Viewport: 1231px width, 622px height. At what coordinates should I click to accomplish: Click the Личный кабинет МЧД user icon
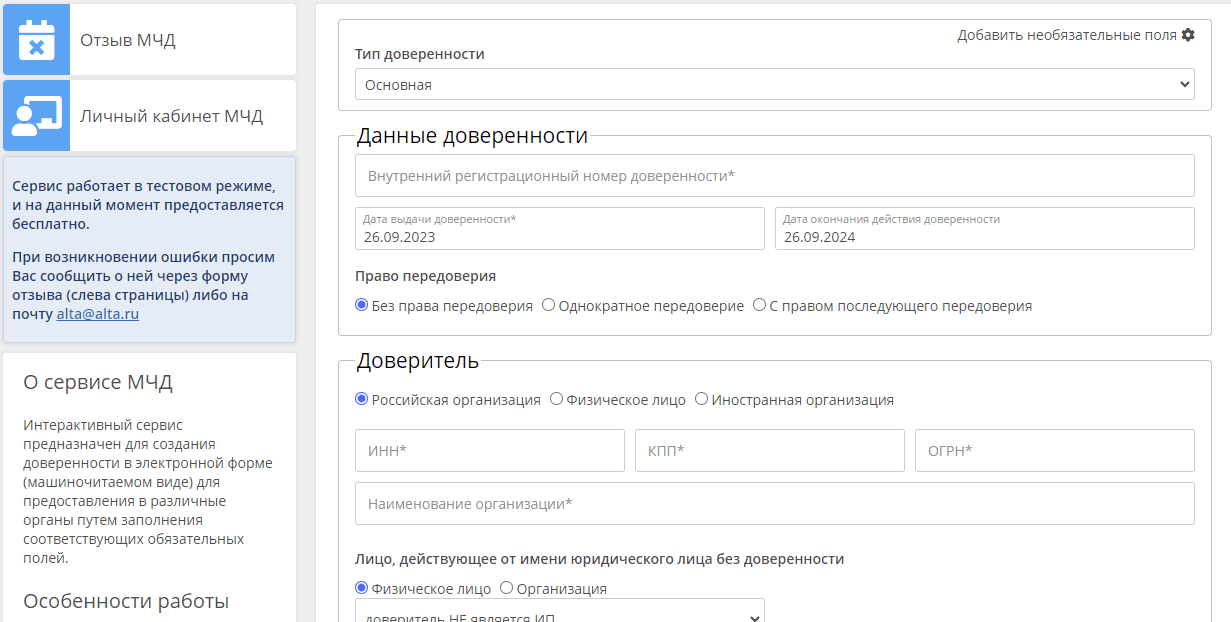pyautogui.click(x=36, y=115)
